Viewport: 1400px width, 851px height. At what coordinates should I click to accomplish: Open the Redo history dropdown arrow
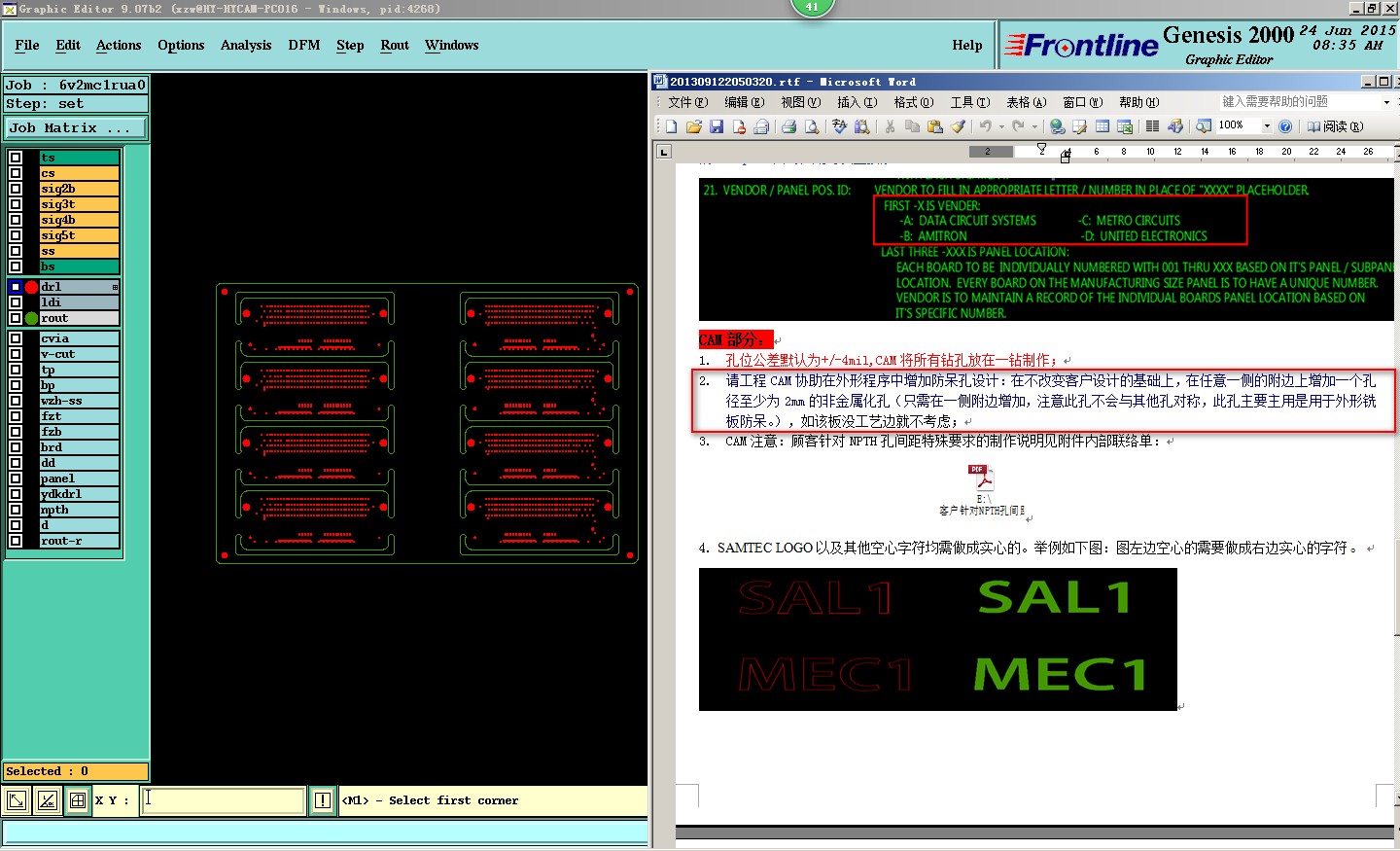coord(1034,126)
